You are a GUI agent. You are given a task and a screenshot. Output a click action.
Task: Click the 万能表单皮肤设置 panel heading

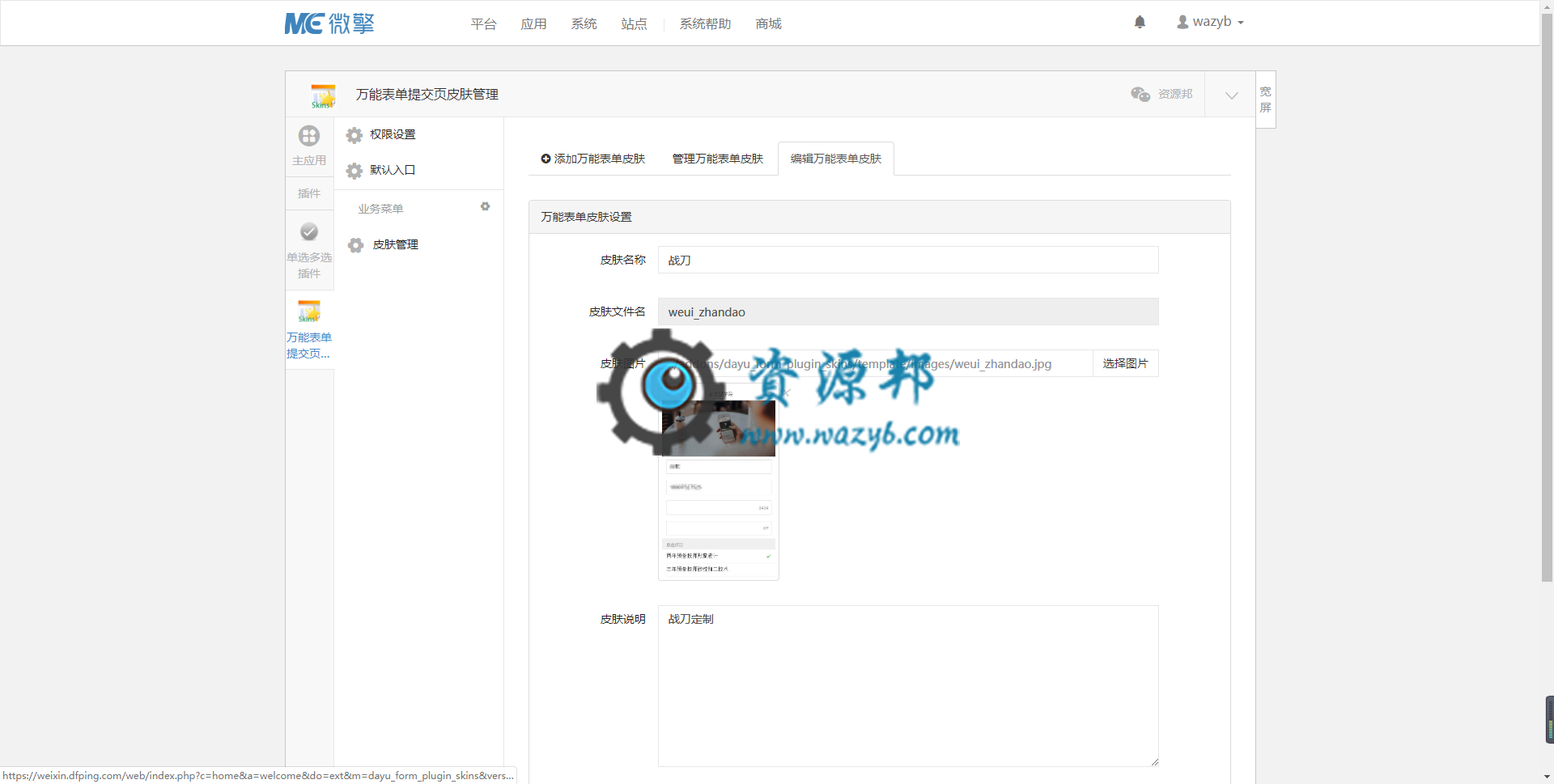click(587, 217)
